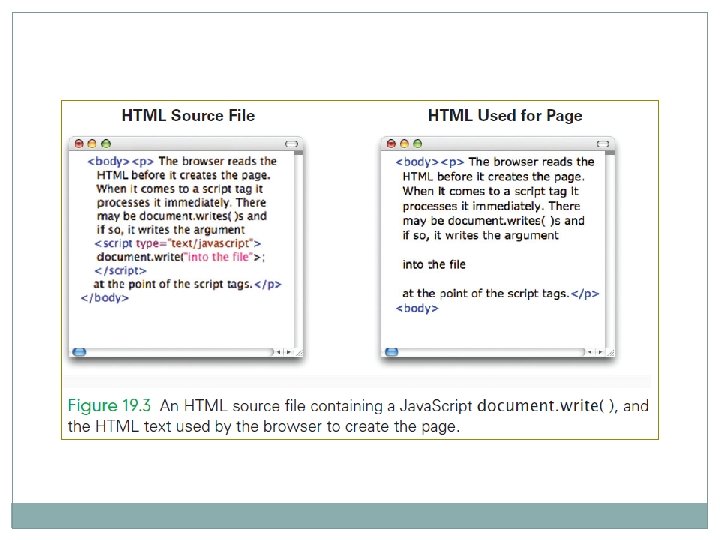720x540 pixels.
Task: Click the 'HTML Source File' heading
Action: point(188,116)
